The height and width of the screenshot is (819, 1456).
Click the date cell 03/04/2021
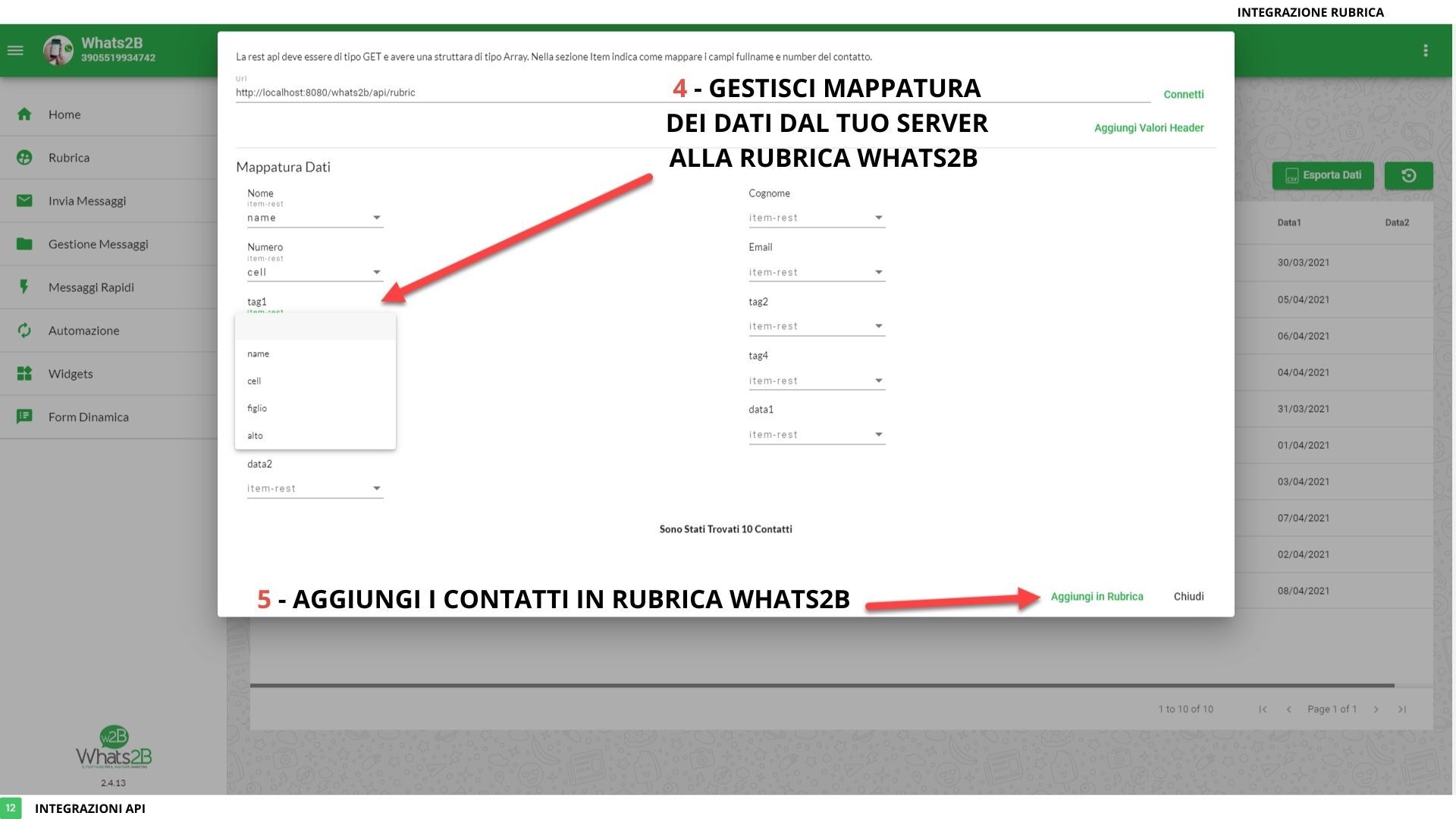point(1304,482)
